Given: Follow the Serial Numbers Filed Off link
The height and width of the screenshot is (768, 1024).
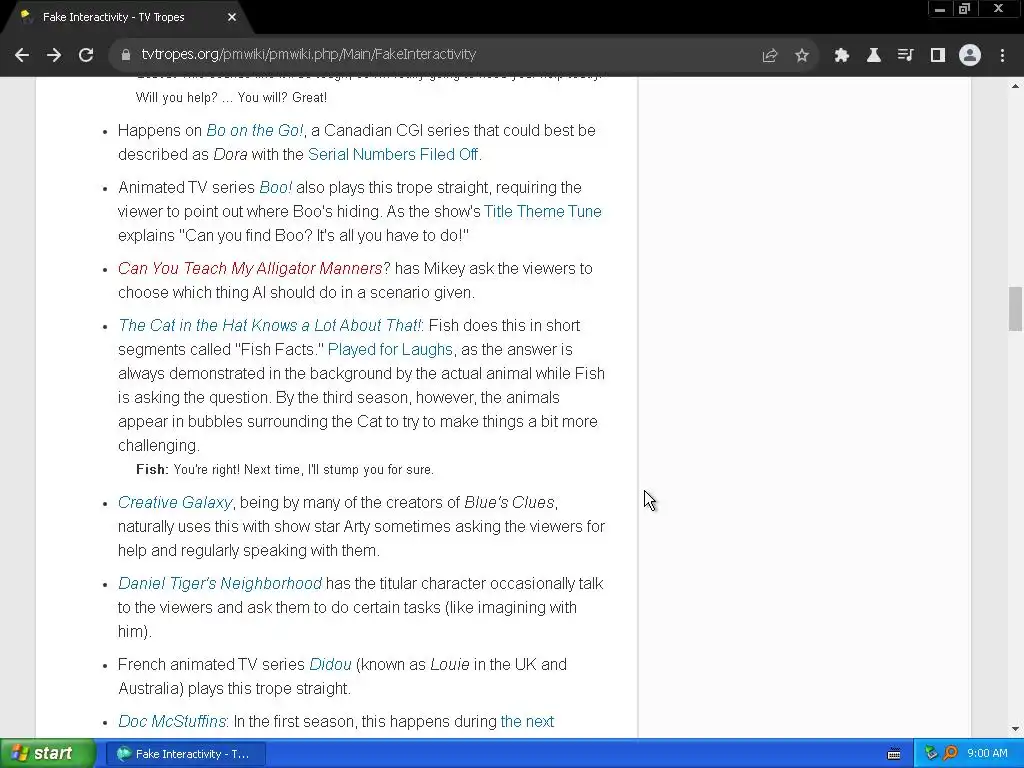Looking at the screenshot, I should click(x=393, y=155).
